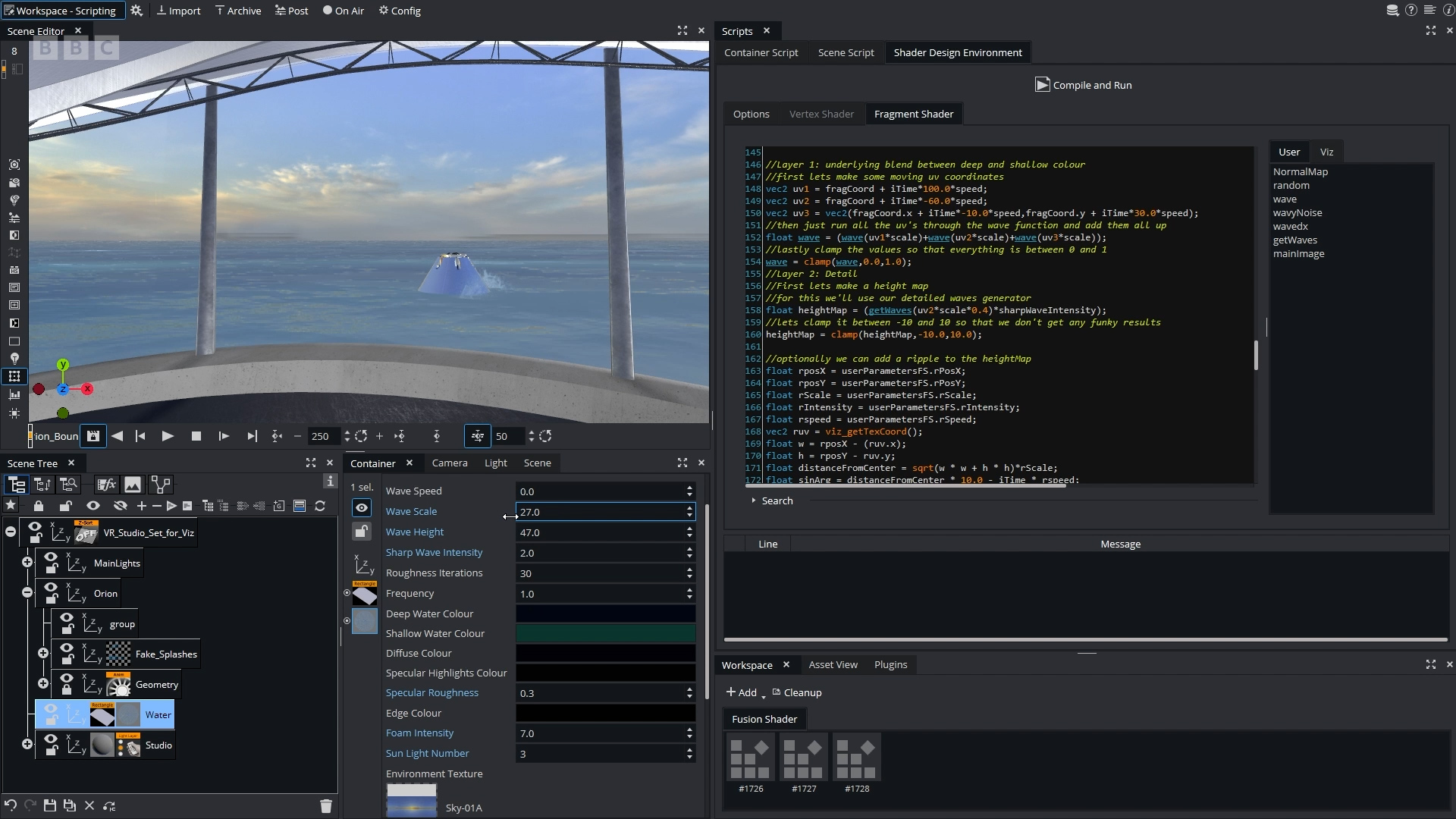The width and height of the screenshot is (1456, 819).
Task: Click Add in the Workspace panel
Action: click(742, 692)
